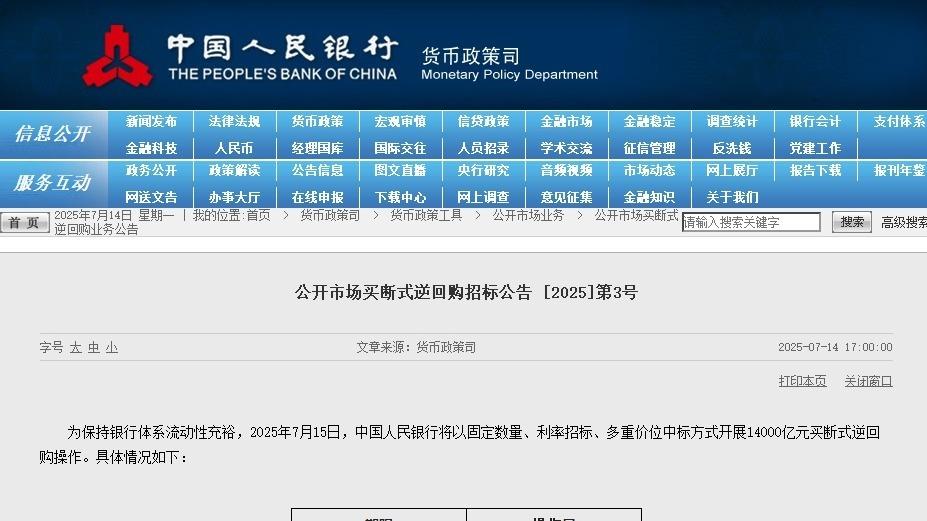This screenshot has height=521, width=927.
Task: Click the 信息公开 category header
Action: (52, 134)
